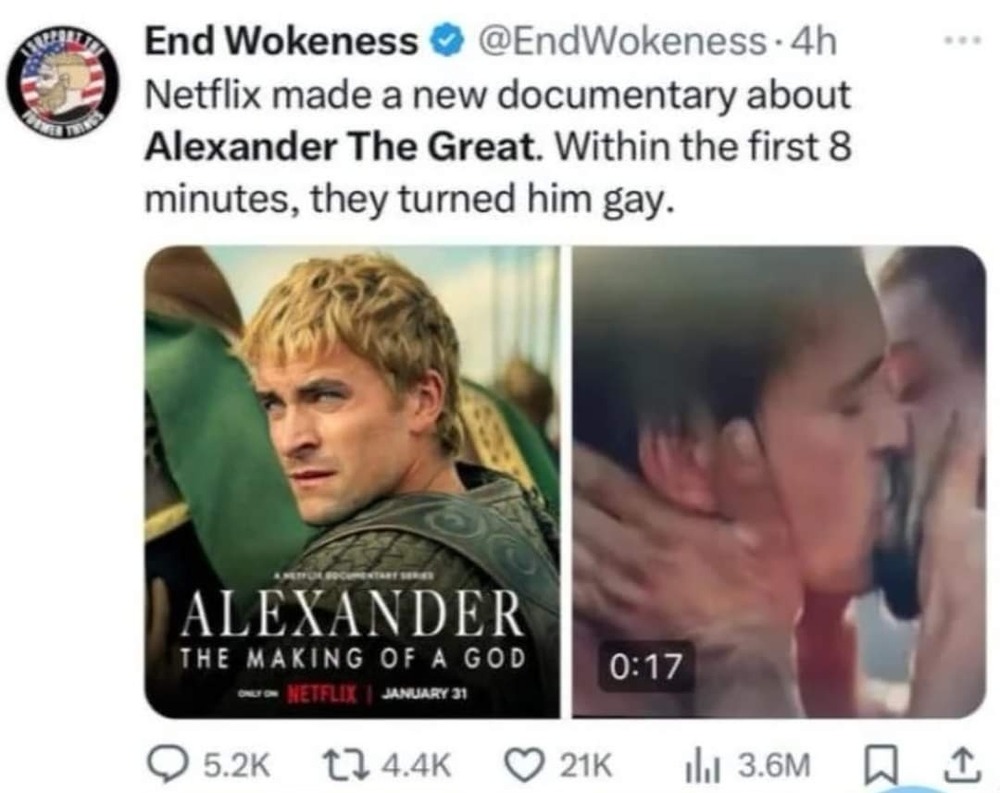Viewport: 1000px width, 793px height.
Task: Click the 4.4K reposts count
Action: 416,766
